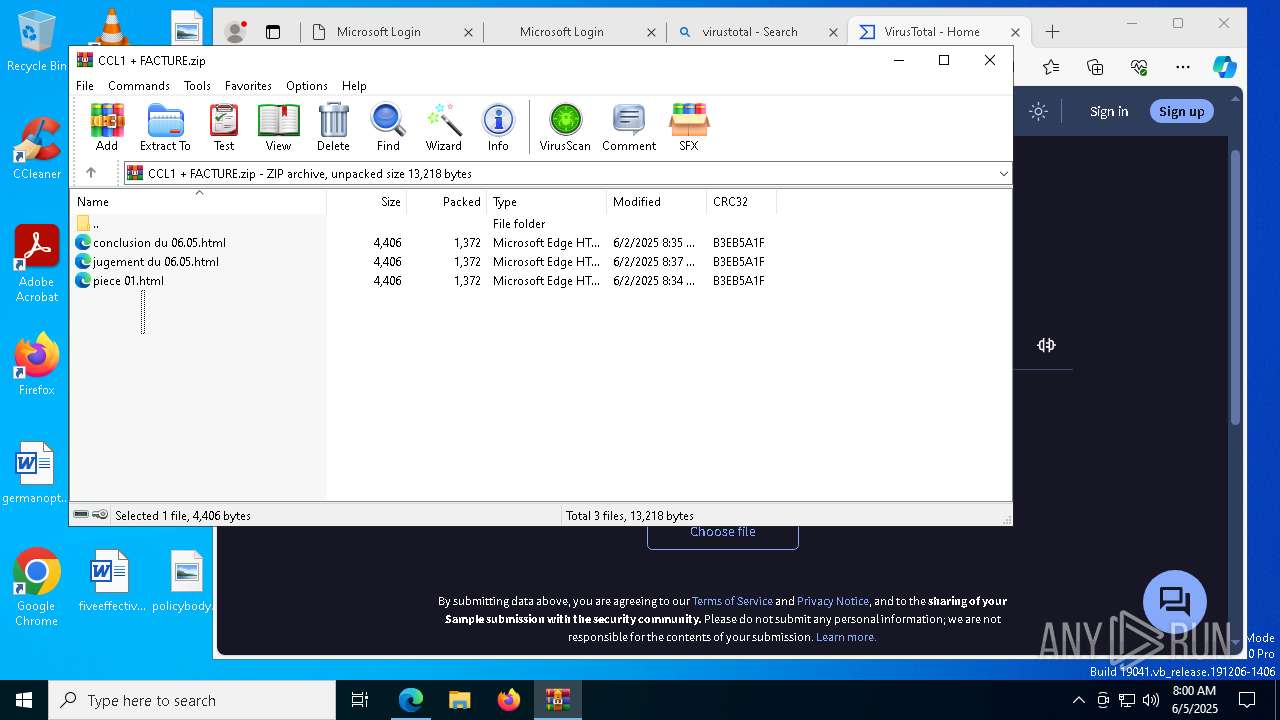Add an archive Comment
The width and height of the screenshot is (1280, 720).
point(629,127)
